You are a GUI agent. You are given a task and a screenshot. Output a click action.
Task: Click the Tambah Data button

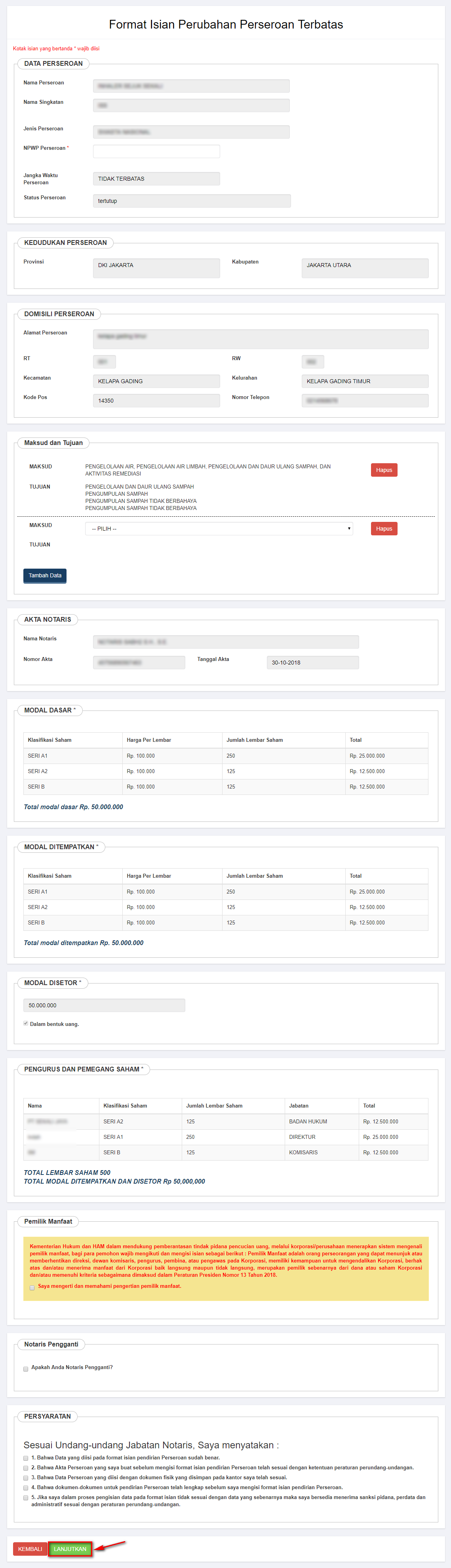45,575
